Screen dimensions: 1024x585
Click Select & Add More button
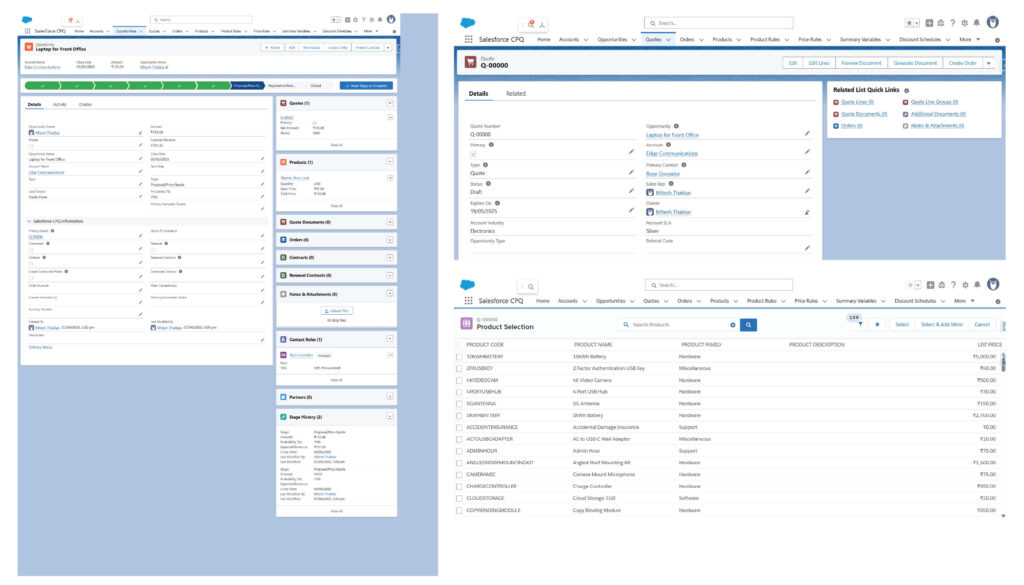click(x=942, y=324)
